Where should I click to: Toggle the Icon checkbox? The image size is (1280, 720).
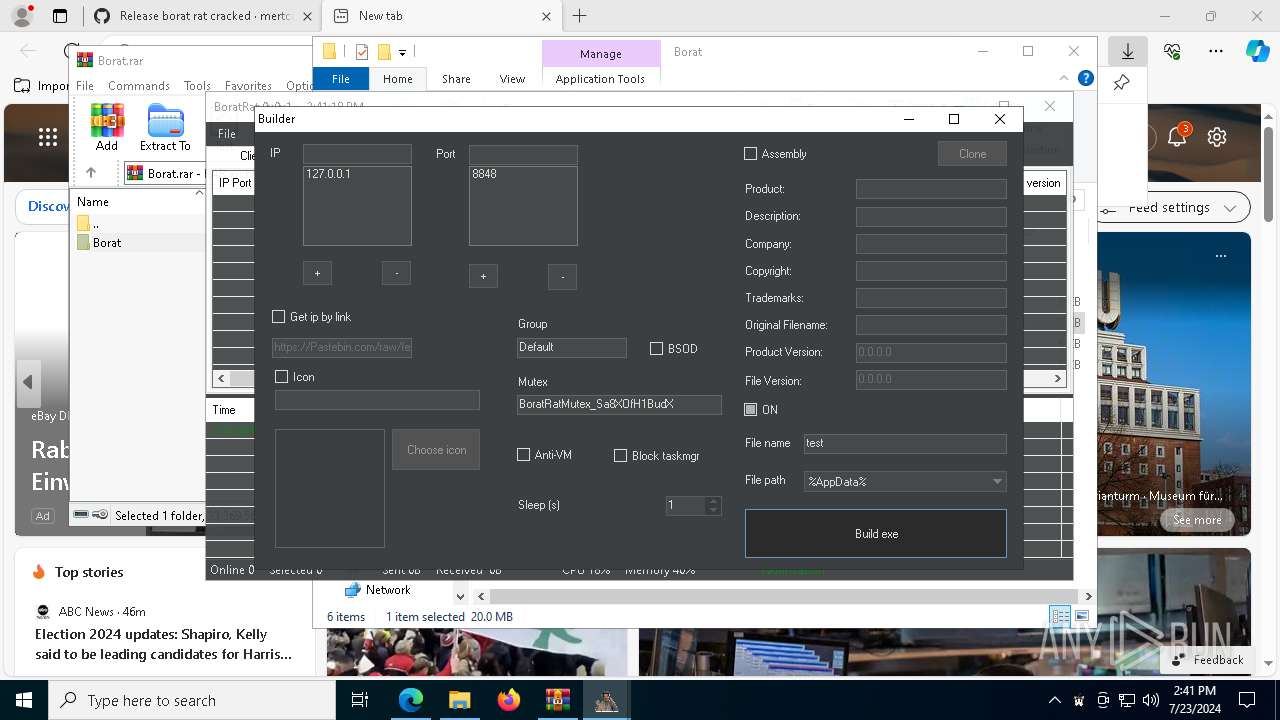point(282,377)
